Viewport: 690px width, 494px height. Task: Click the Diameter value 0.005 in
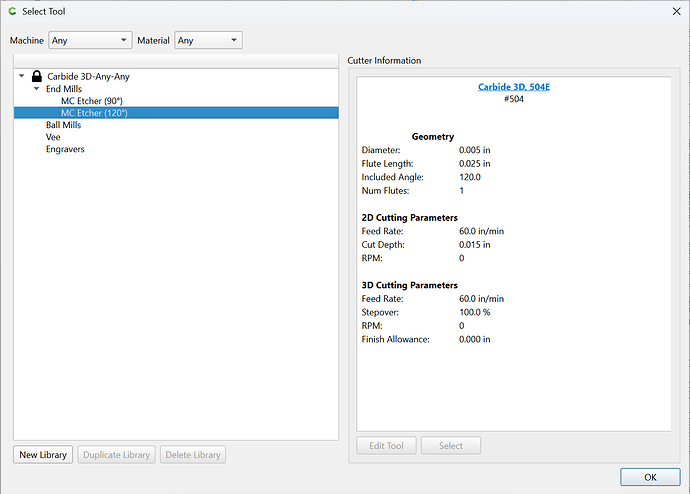click(474, 150)
